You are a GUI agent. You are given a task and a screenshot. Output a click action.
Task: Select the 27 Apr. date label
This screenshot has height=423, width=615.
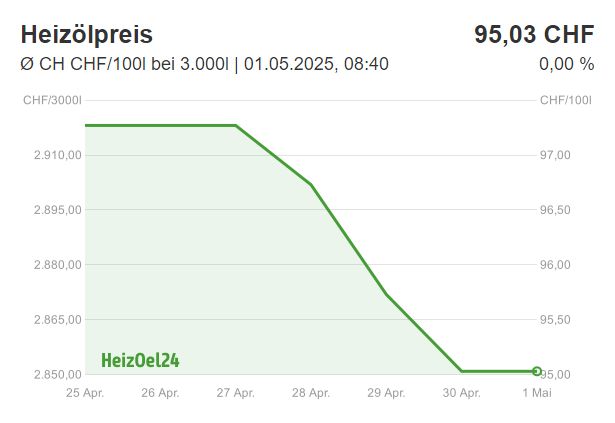pyautogui.click(x=236, y=393)
